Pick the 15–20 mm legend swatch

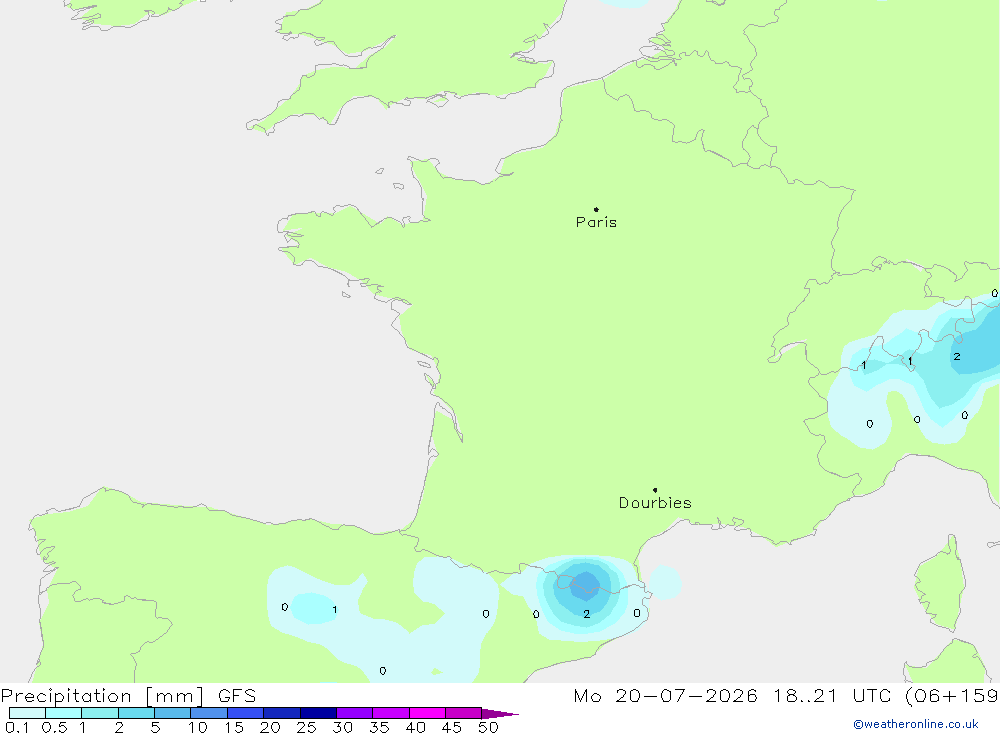[x=245, y=713]
